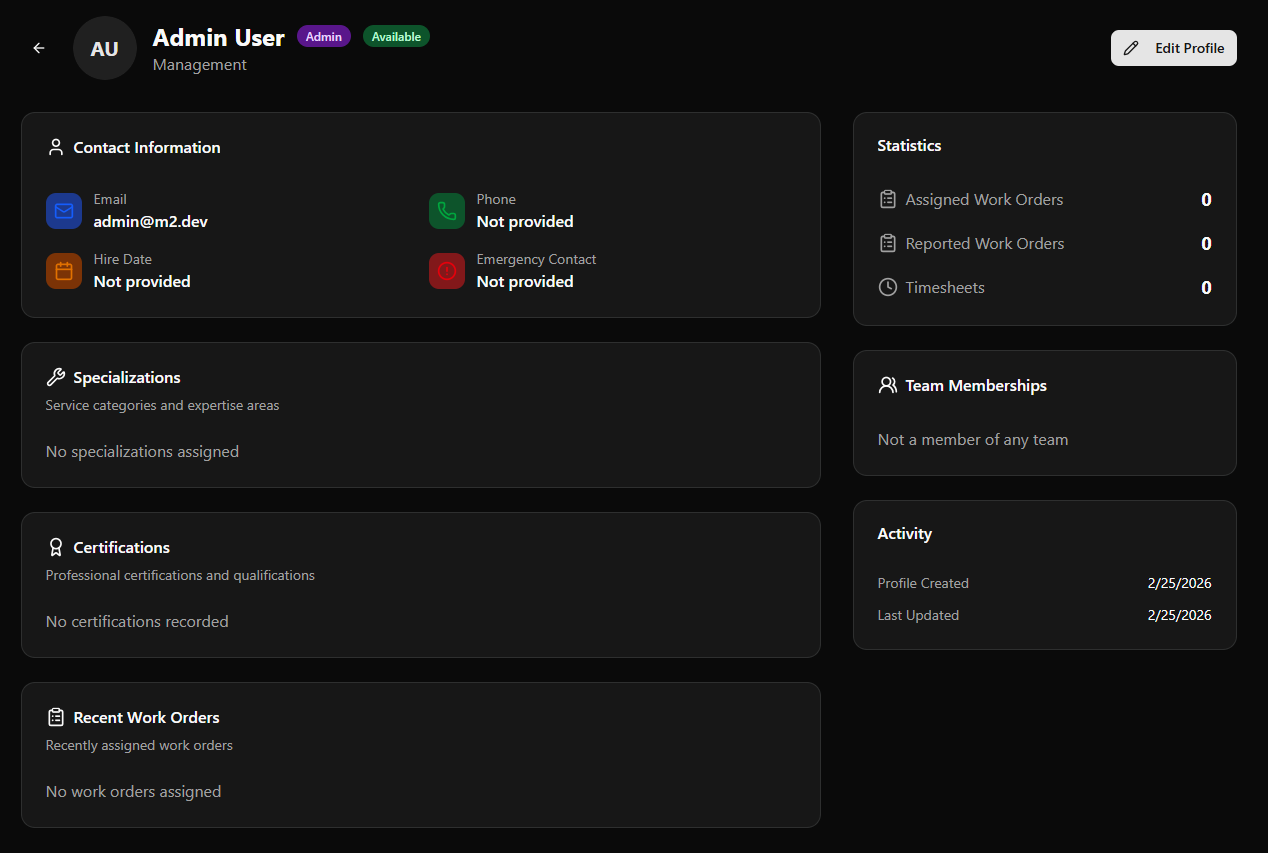Click the Statistics heading
This screenshot has width=1268, height=853.
click(x=910, y=145)
